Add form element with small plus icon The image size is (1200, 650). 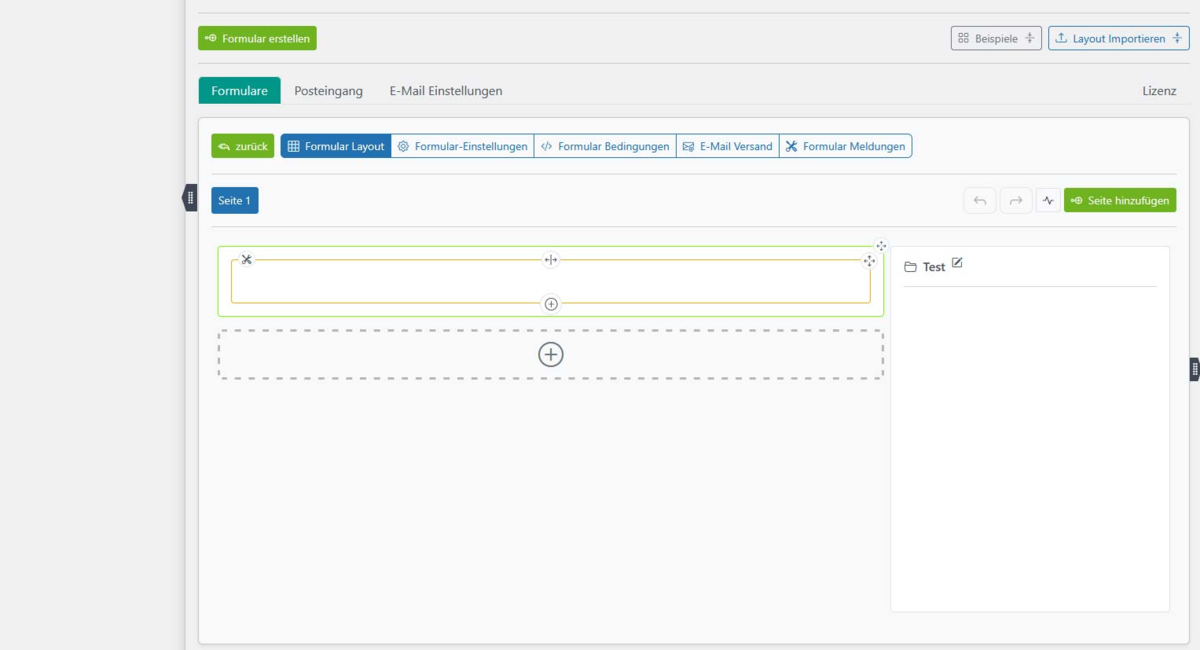pyautogui.click(x=551, y=304)
